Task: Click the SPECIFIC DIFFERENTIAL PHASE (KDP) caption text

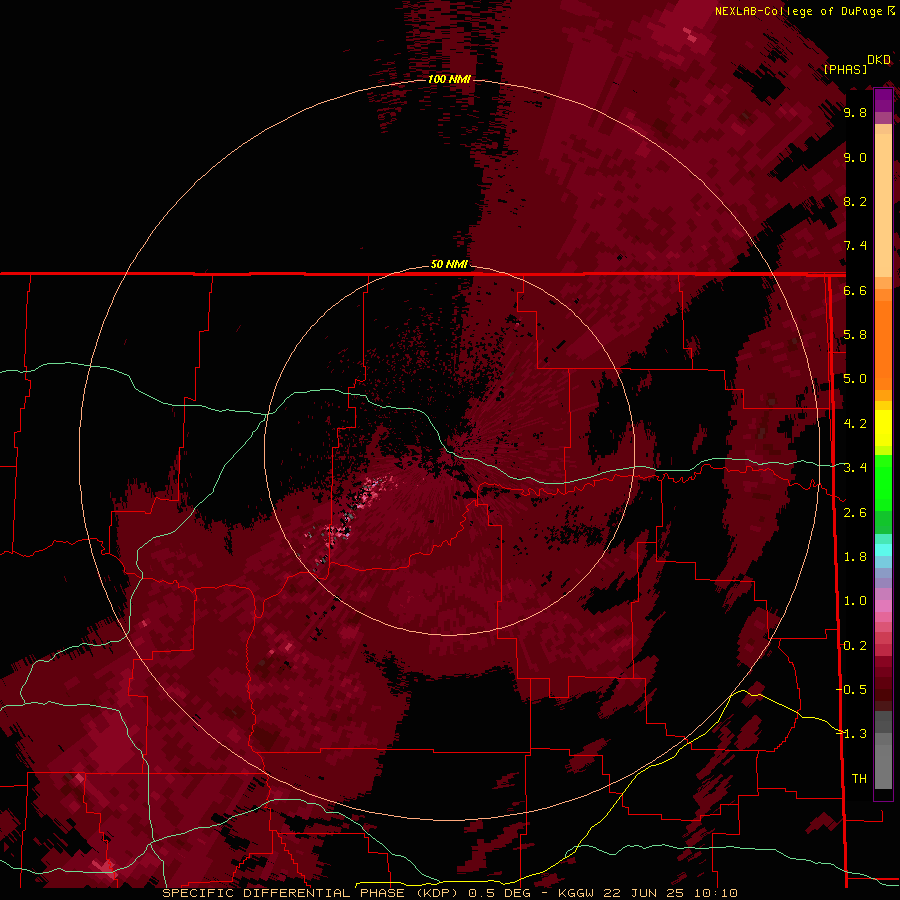Action: pyautogui.click(x=312, y=893)
